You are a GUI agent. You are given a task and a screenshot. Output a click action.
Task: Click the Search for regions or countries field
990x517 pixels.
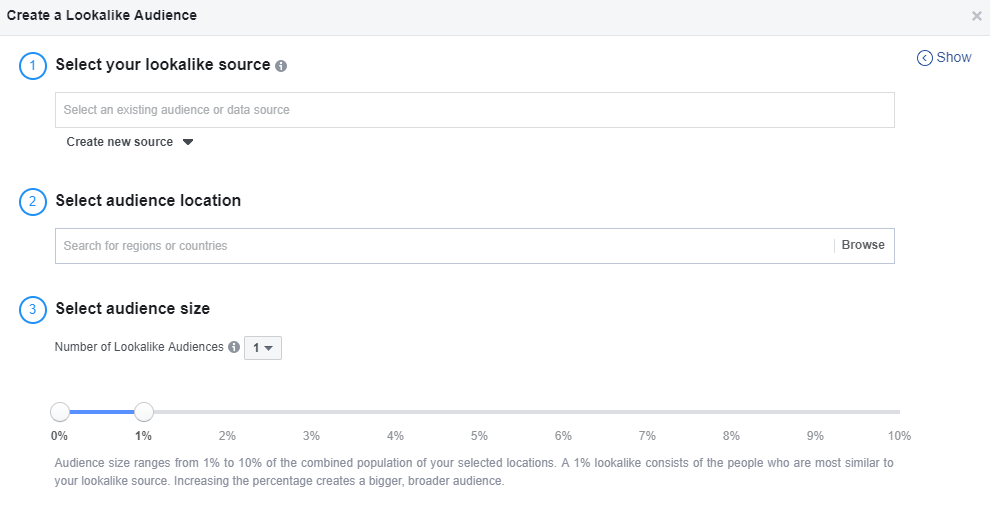coord(444,246)
